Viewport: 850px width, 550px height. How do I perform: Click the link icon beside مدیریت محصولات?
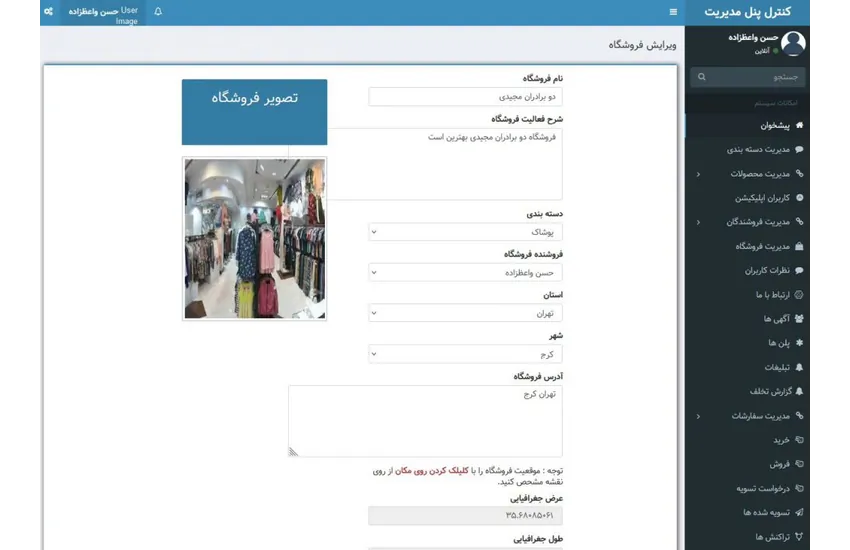coord(799,173)
